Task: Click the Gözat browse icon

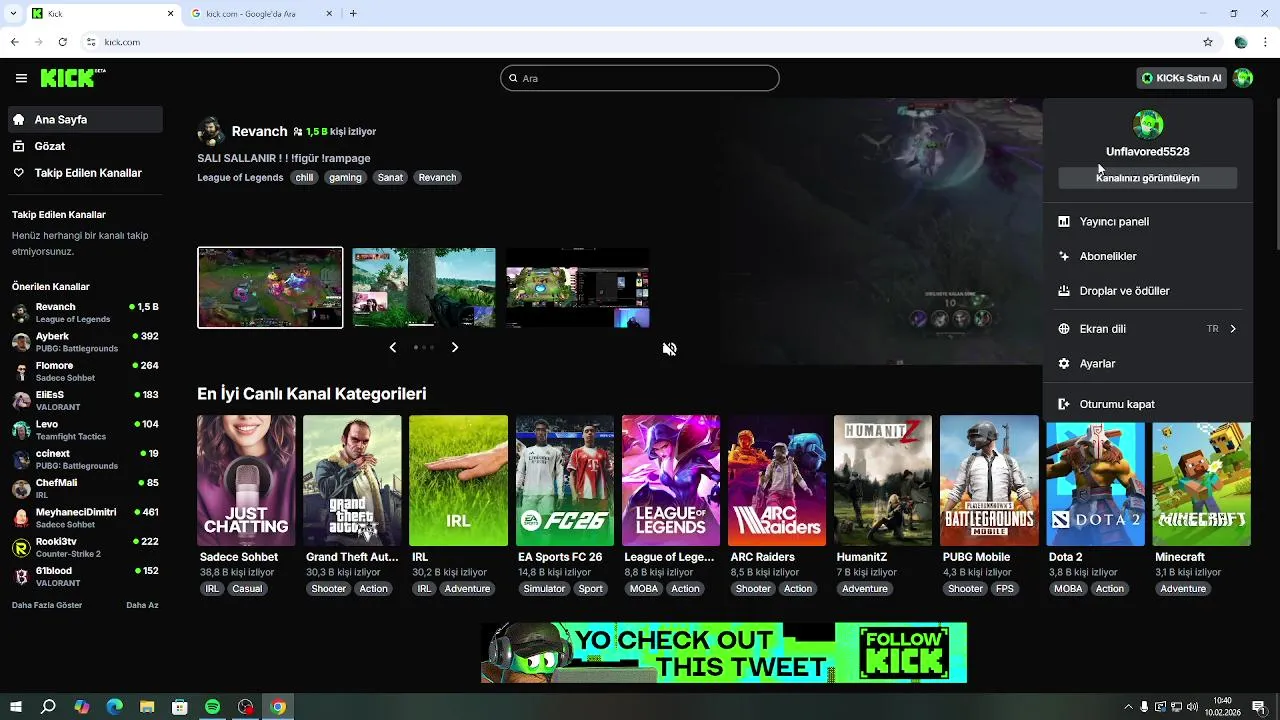Action: (x=19, y=146)
